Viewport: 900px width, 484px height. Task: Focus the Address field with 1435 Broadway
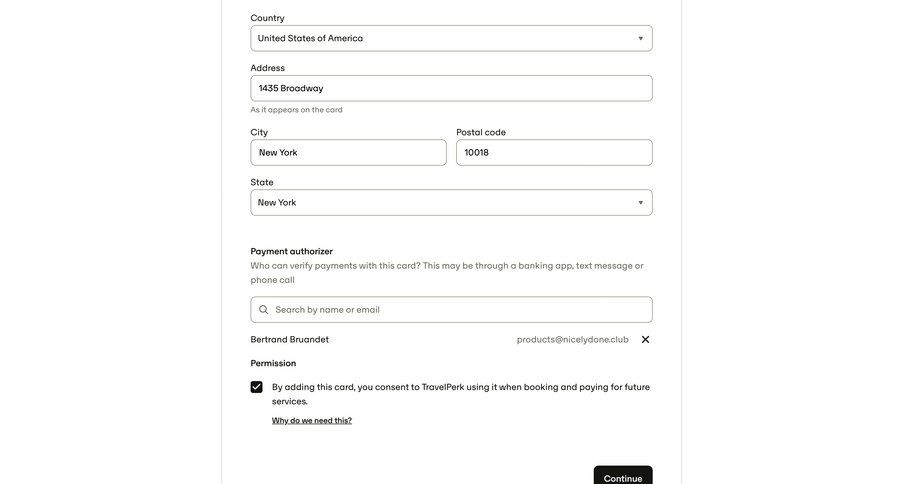pos(451,89)
